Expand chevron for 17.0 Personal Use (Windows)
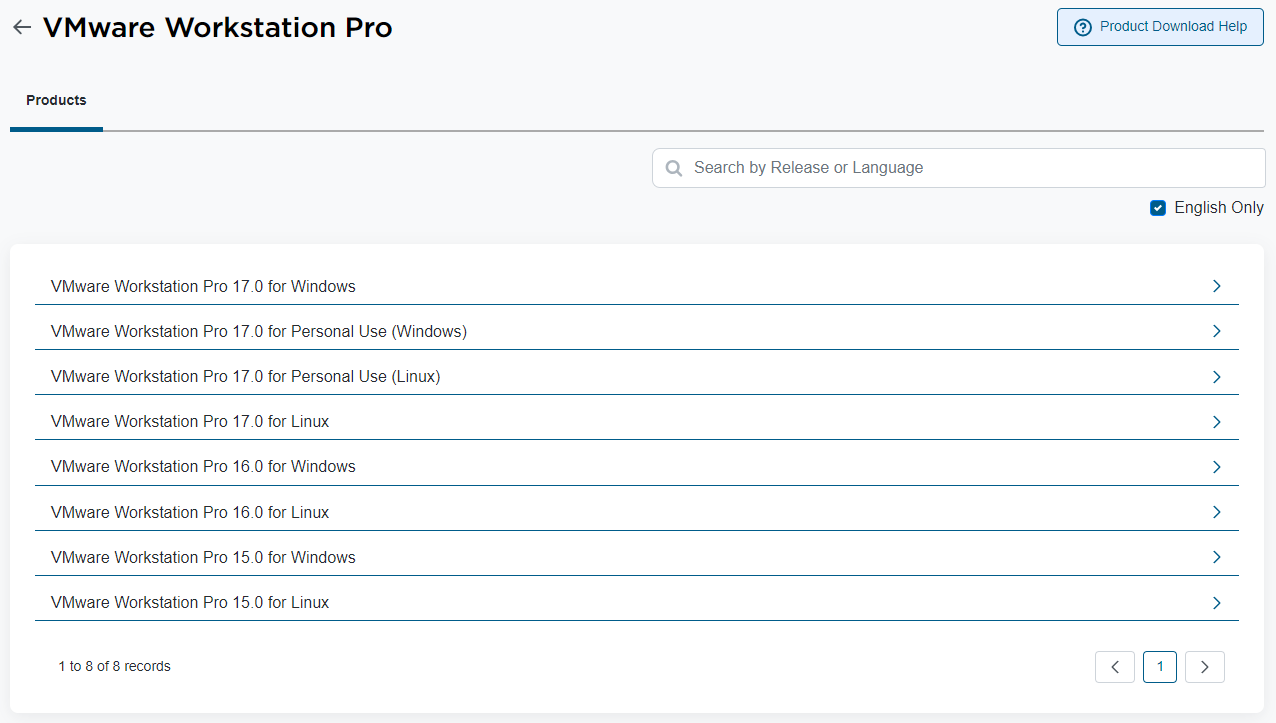1276x723 pixels. [x=1217, y=331]
